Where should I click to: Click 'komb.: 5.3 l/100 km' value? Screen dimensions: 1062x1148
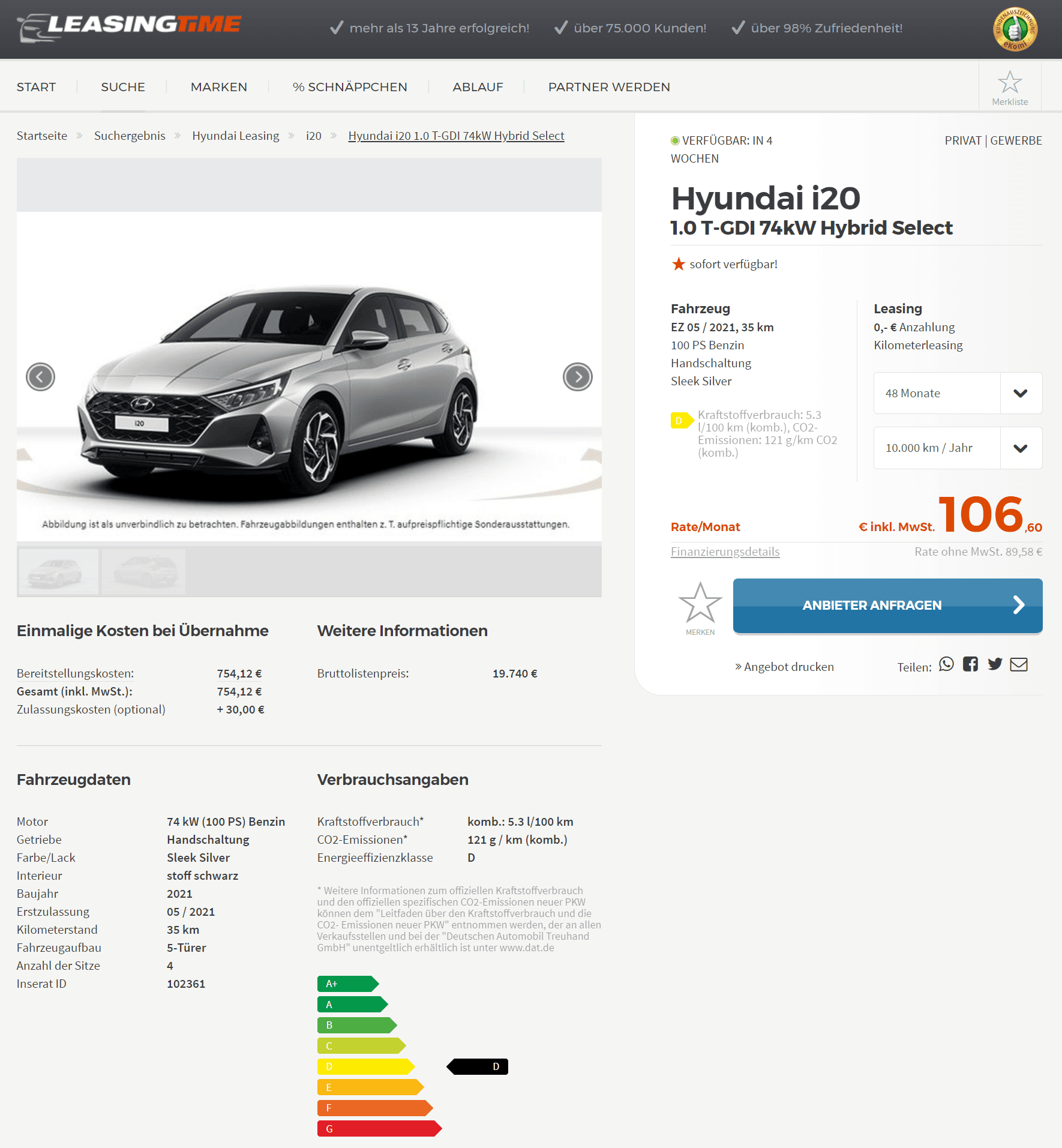pyautogui.click(x=520, y=822)
